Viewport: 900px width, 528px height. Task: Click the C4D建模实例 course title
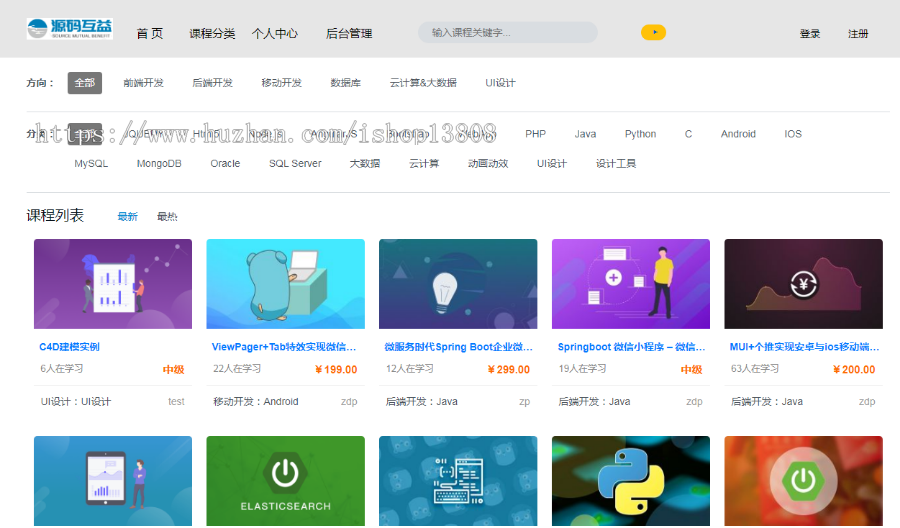click(x=69, y=347)
